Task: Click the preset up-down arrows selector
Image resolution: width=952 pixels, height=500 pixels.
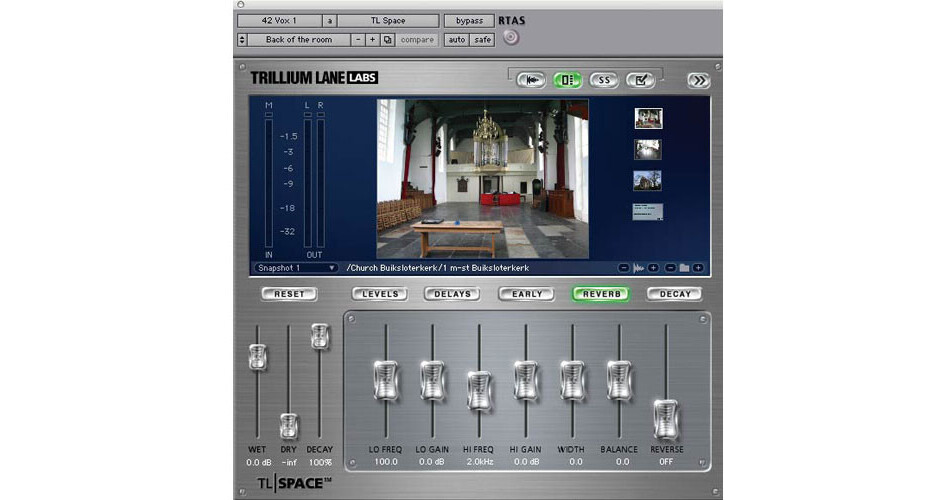Action: click(x=242, y=39)
